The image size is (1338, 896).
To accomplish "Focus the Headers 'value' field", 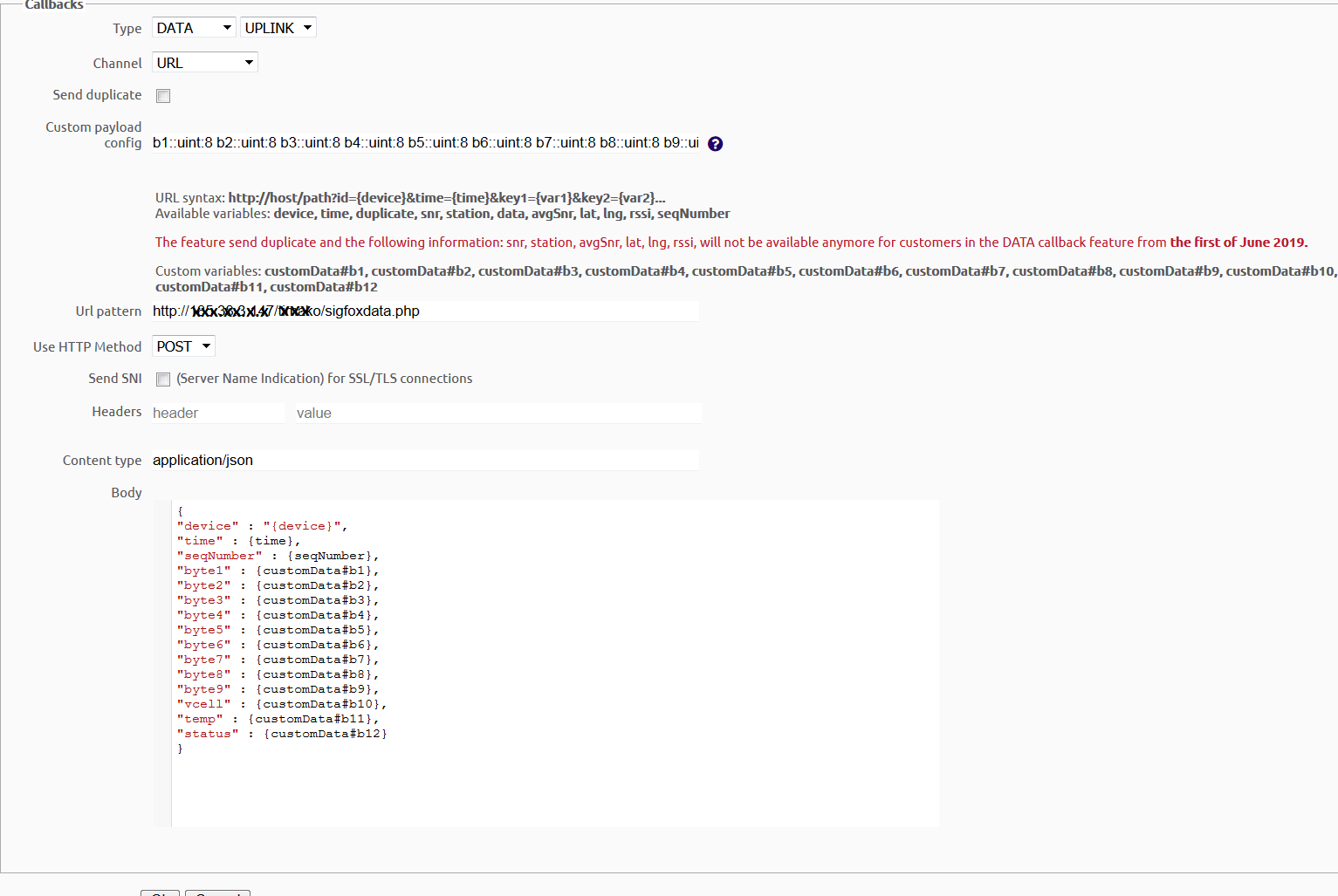I will point(497,414).
